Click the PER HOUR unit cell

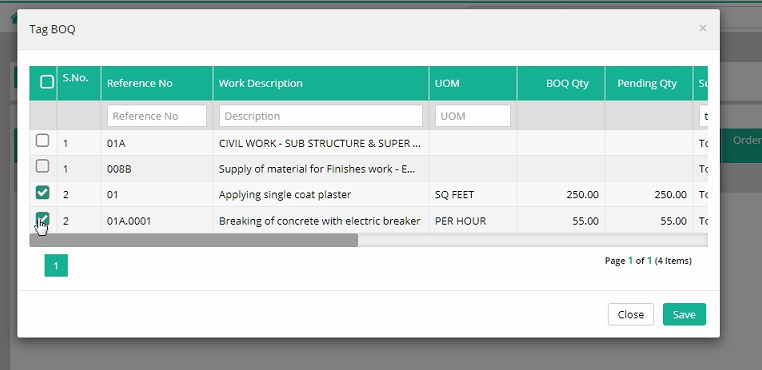460,221
